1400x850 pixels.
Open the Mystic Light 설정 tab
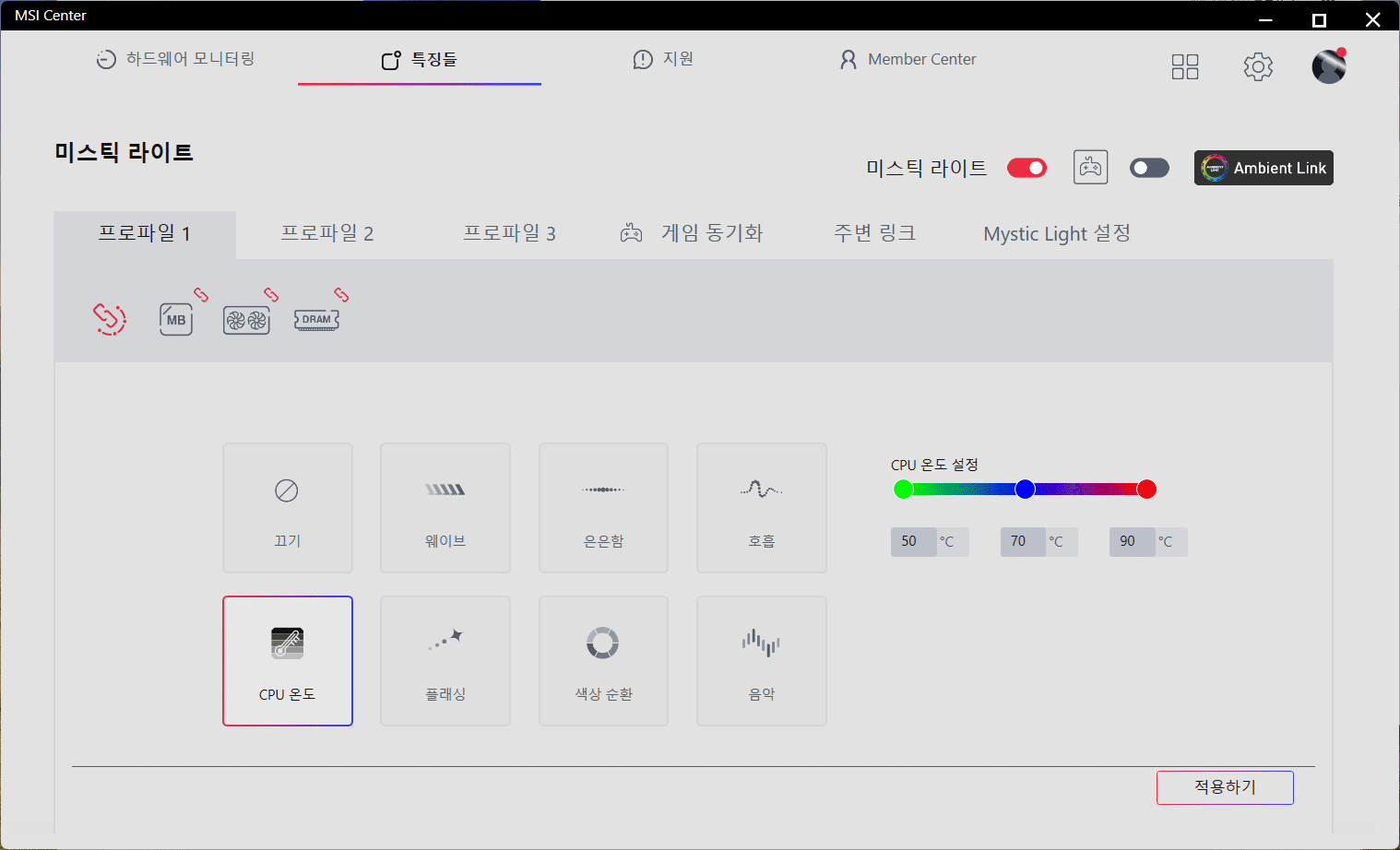(x=1056, y=234)
